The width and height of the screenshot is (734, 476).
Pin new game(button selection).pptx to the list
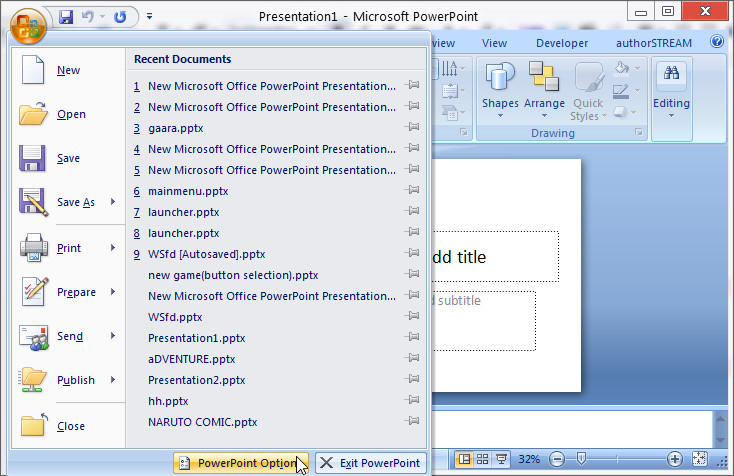point(412,274)
